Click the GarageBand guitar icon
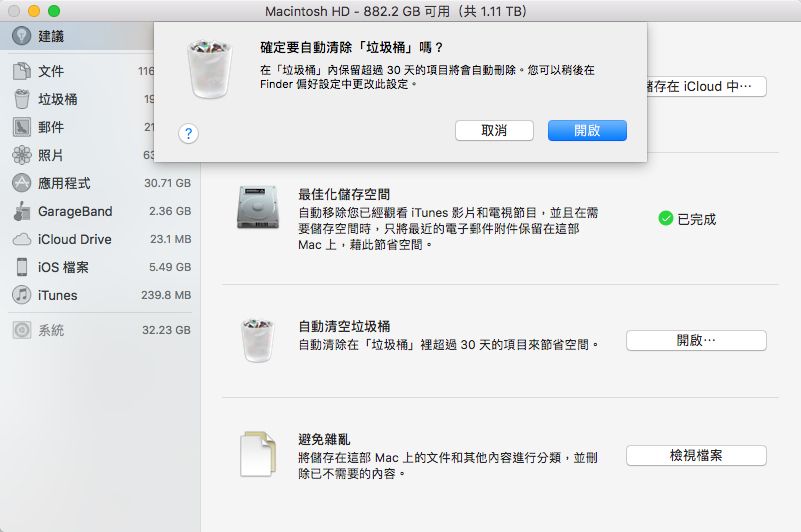This screenshot has width=801, height=532. click(x=21, y=211)
